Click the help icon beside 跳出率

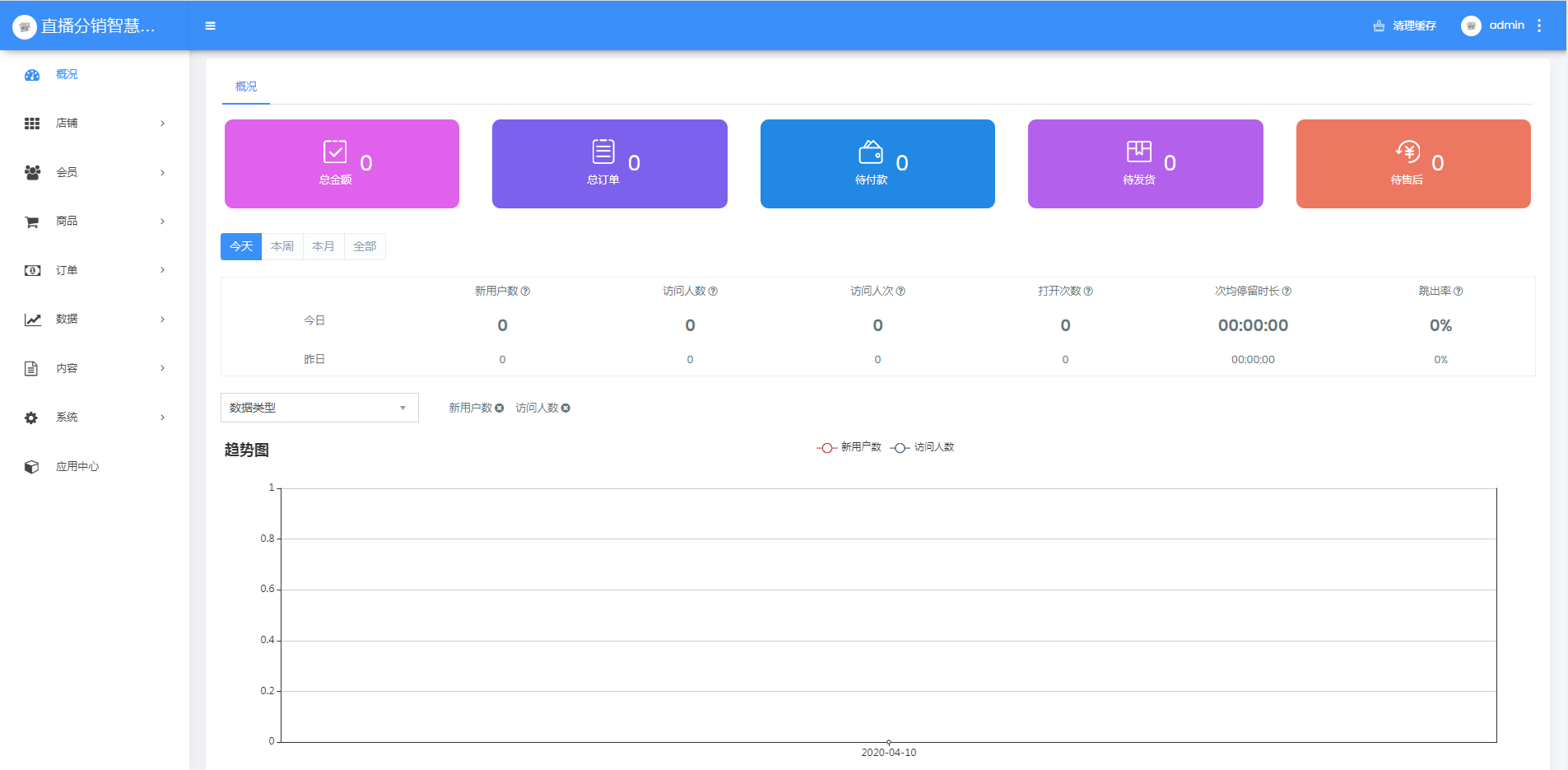pos(1458,292)
